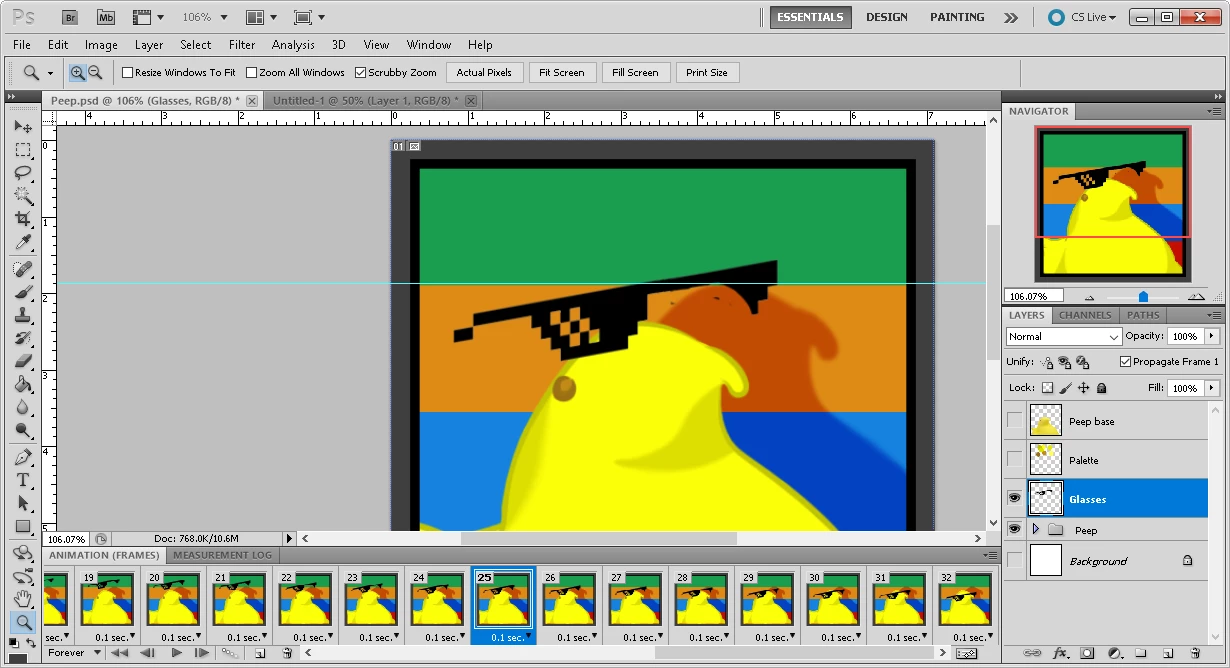The height and width of the screenshot is (668, 1230).
Task: Switch to the Measurement Log tab
Action: pyautogui.click(x=223, y=555)
